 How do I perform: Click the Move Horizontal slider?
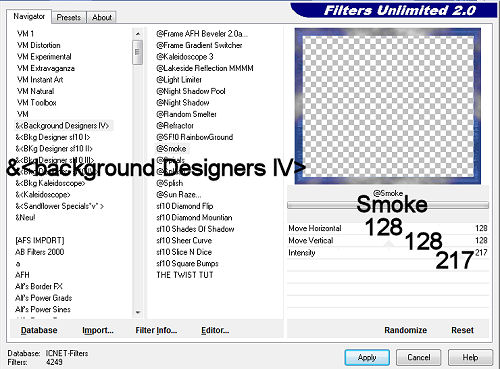coord(388,228)
